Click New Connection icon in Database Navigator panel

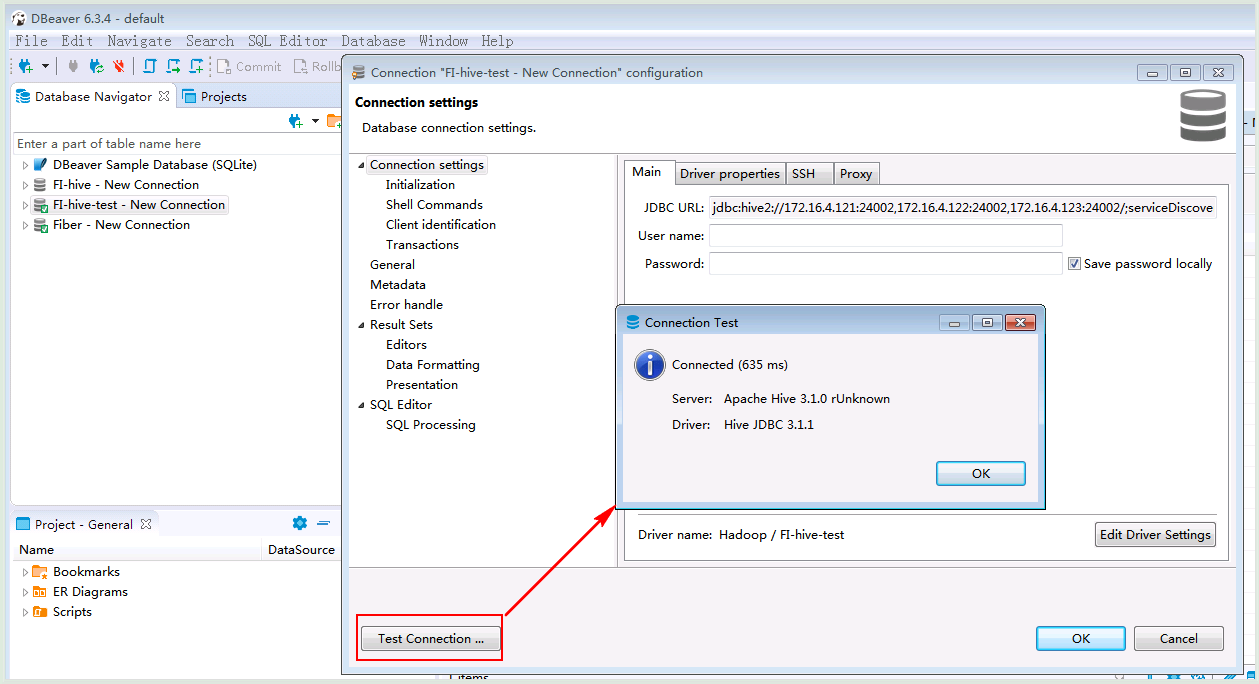point(295,121)
